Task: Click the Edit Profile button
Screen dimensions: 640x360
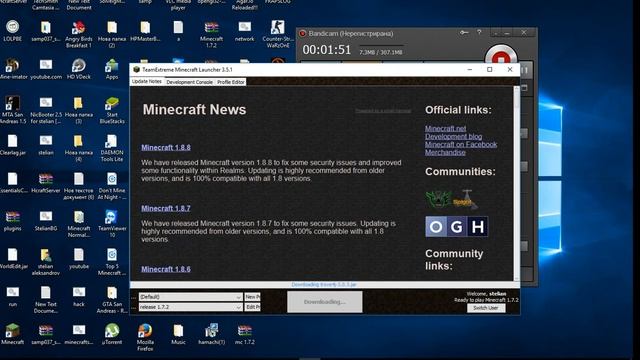Action: tap(252, 307)
